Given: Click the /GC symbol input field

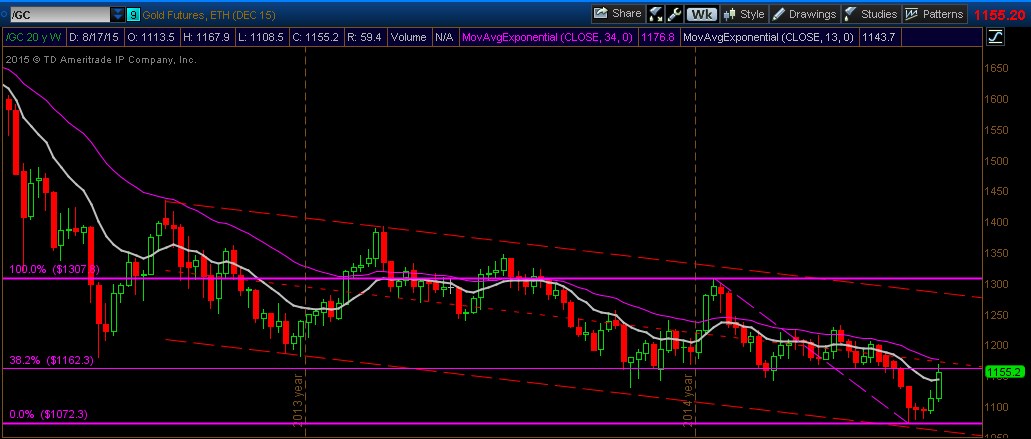Looking at the screenshot, I should coord(58,14).
